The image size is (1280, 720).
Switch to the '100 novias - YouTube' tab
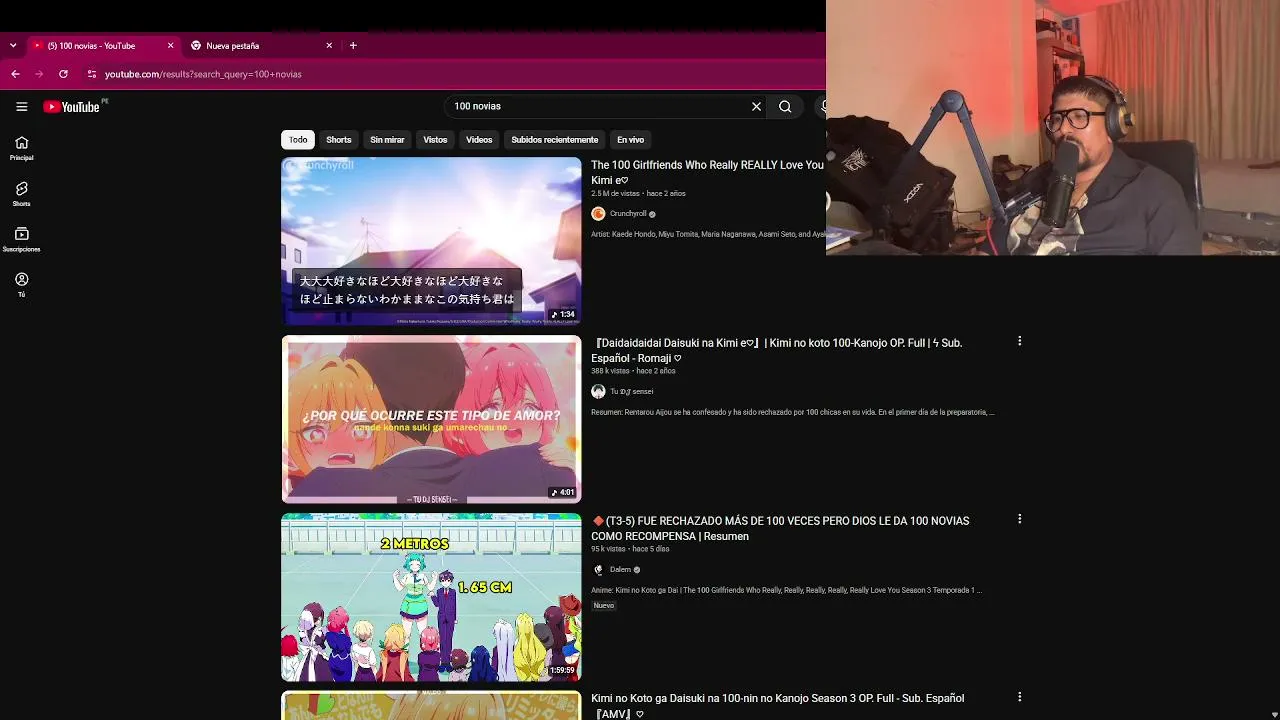(x=102, y=45)
